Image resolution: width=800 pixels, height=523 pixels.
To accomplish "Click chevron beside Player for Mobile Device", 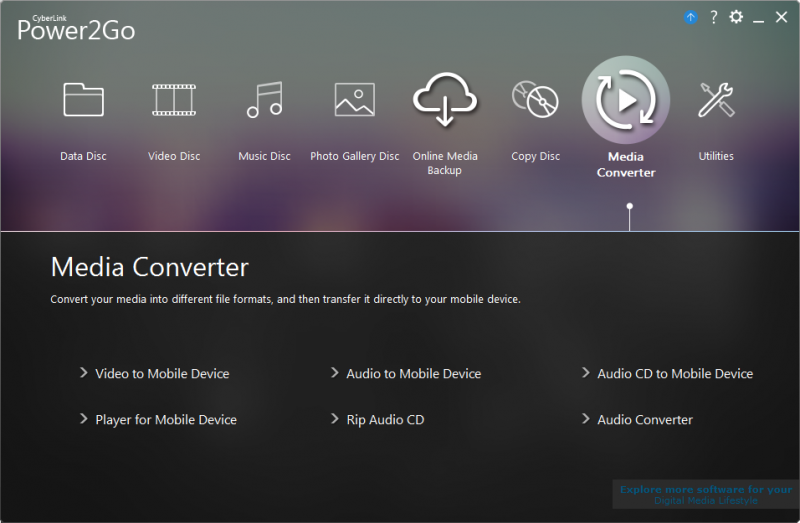I will 84,419.
